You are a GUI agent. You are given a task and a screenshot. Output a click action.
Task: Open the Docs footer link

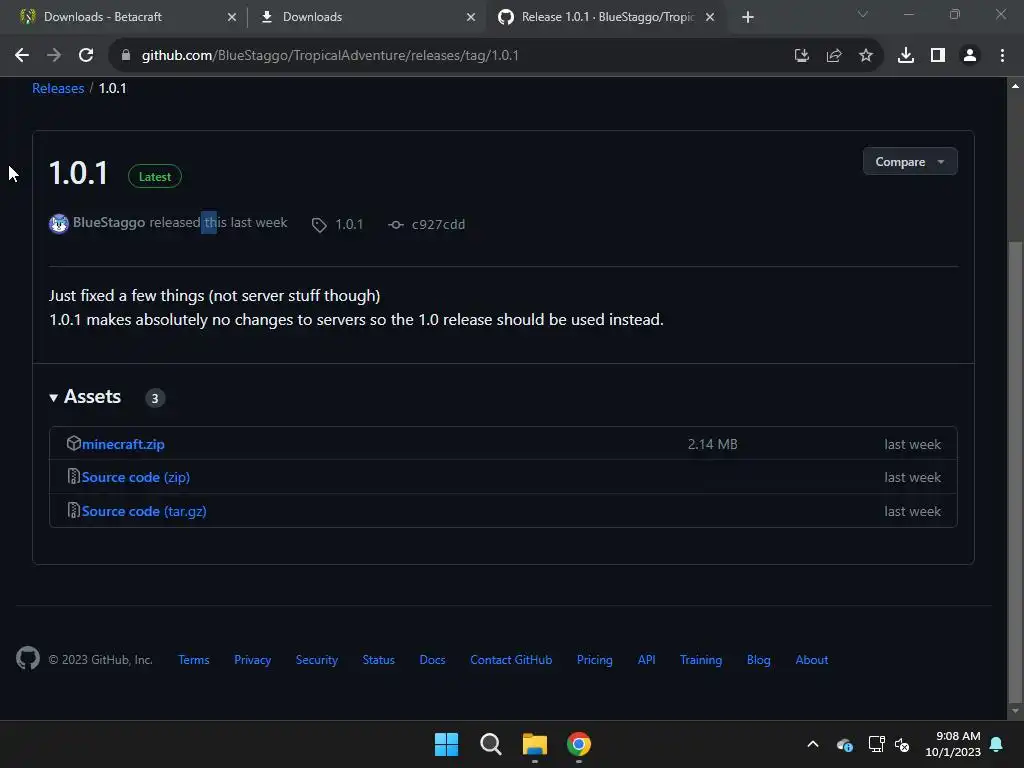[432, 660]
